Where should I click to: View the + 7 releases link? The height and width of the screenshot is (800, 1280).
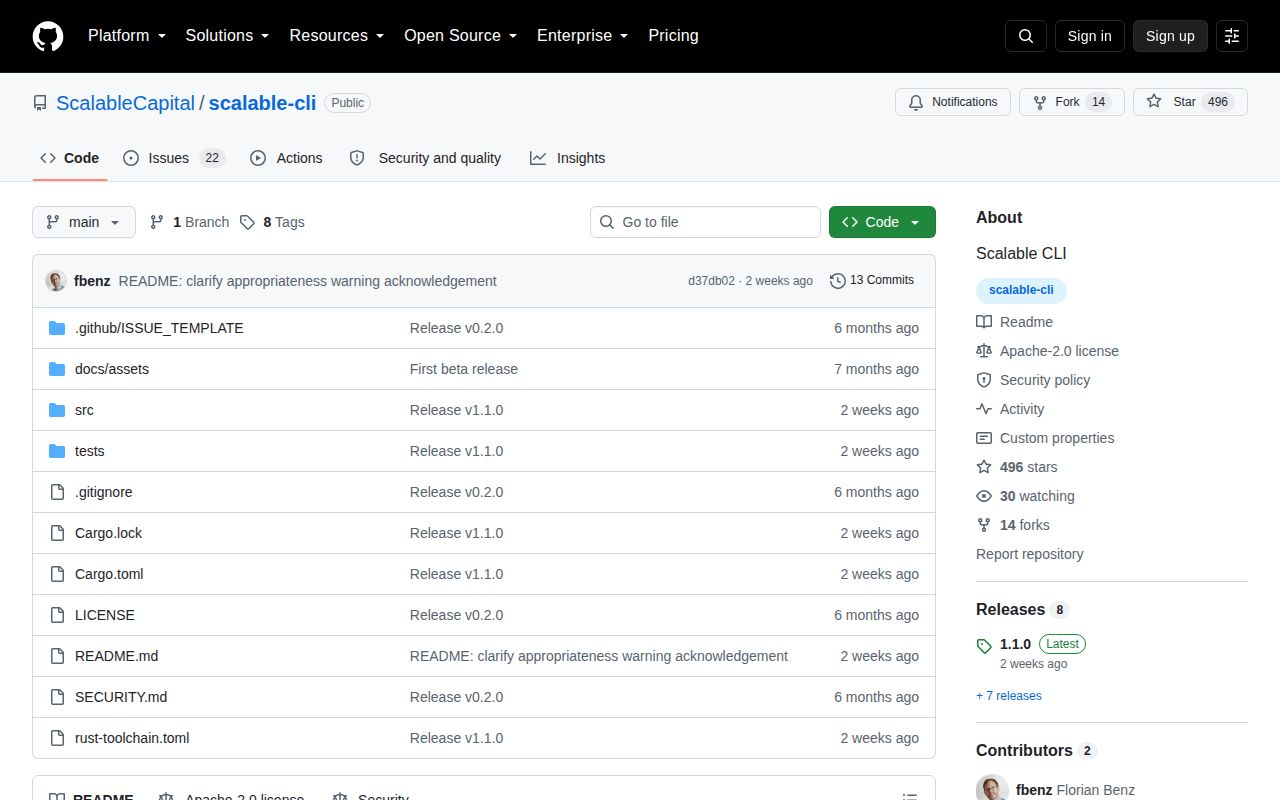(x=1009, y=696)
